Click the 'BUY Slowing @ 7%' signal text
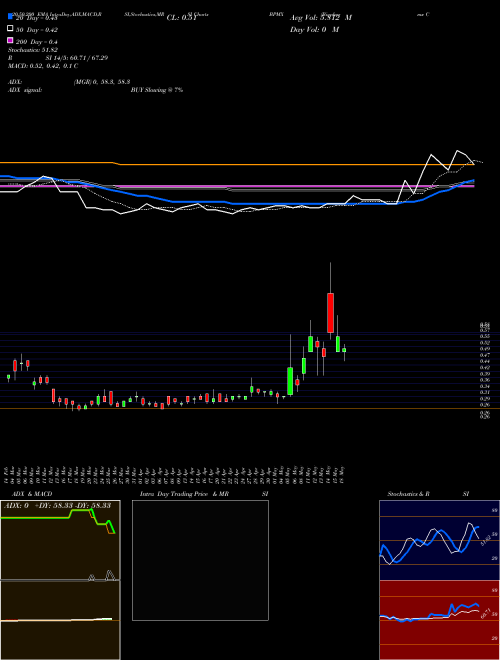 tap(157, 90)
